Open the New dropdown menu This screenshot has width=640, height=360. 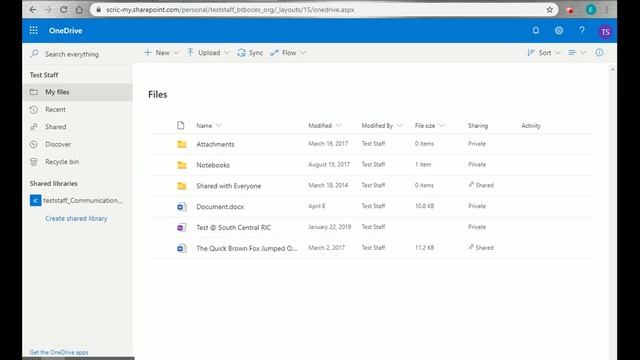click(x=161, y=53)
